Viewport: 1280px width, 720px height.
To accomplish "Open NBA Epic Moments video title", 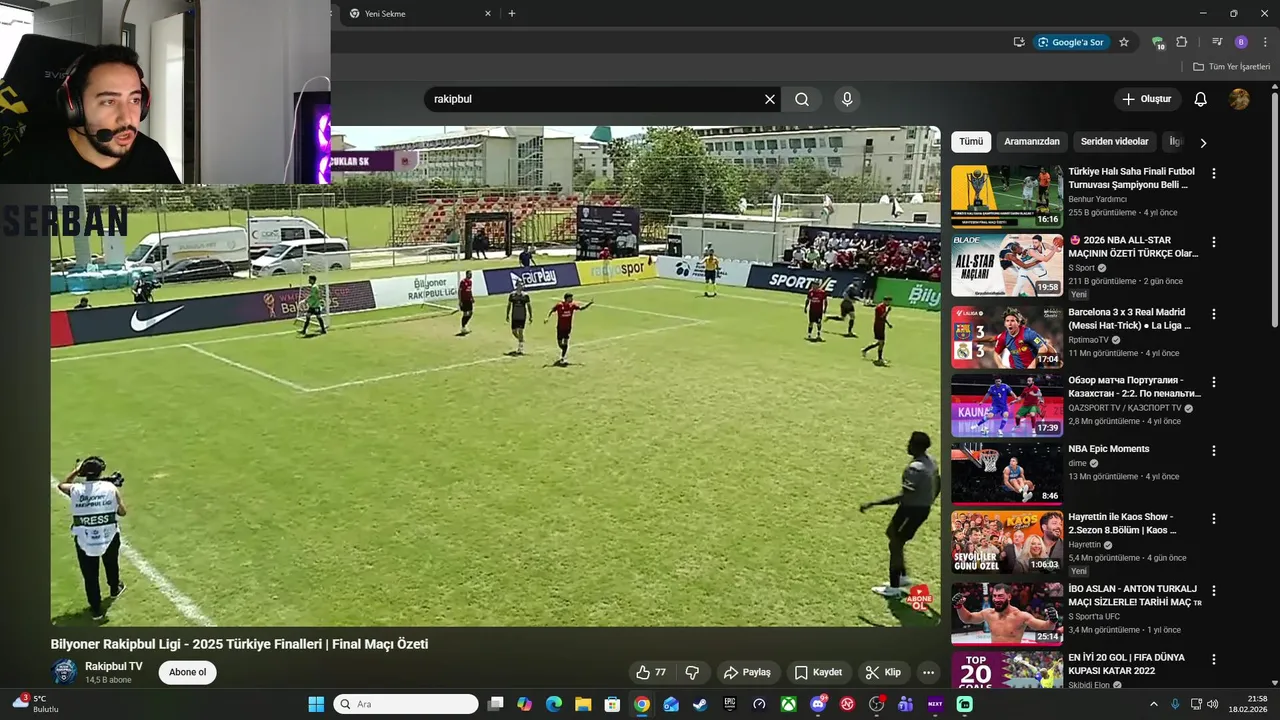I will click(1109, 449).
